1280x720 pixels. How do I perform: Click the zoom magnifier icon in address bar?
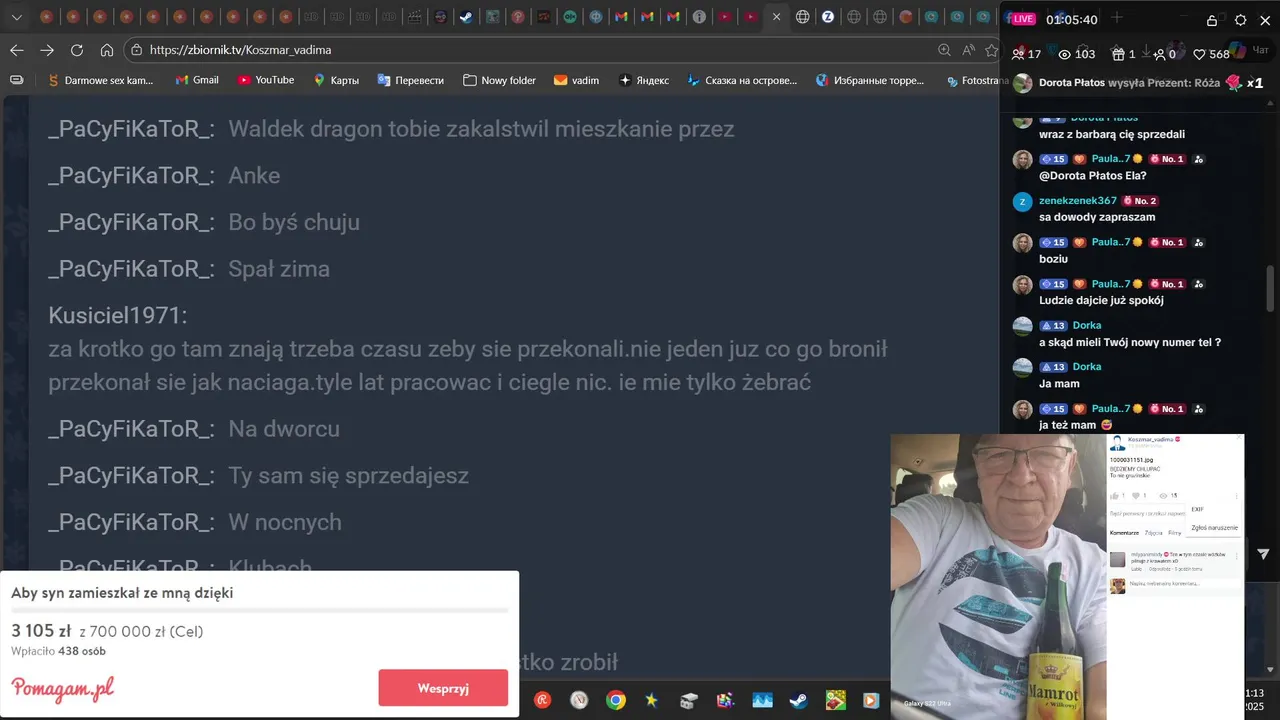(944, 50)
